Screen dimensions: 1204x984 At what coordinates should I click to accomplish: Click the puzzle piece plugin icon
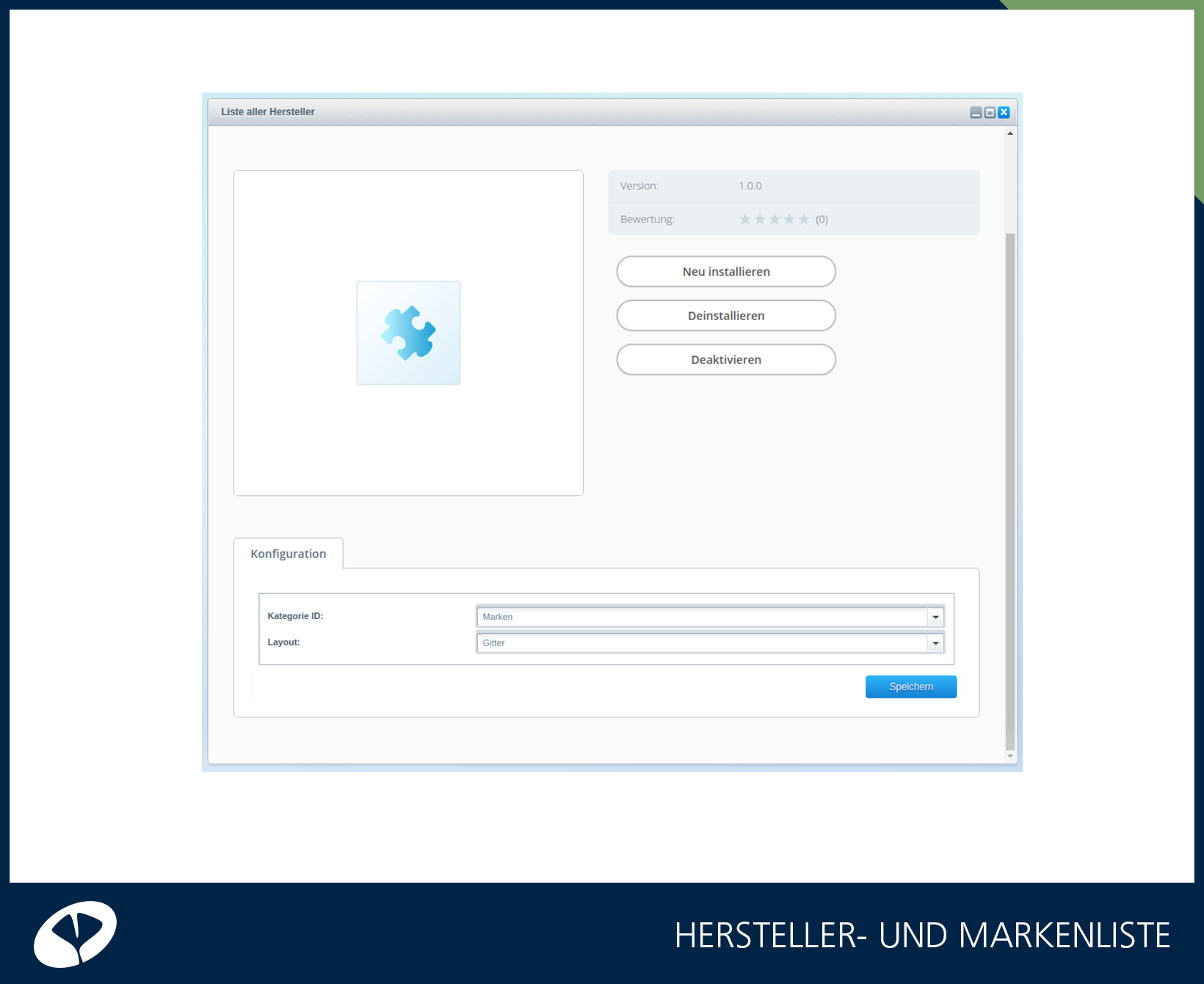[x=408, y=333]
